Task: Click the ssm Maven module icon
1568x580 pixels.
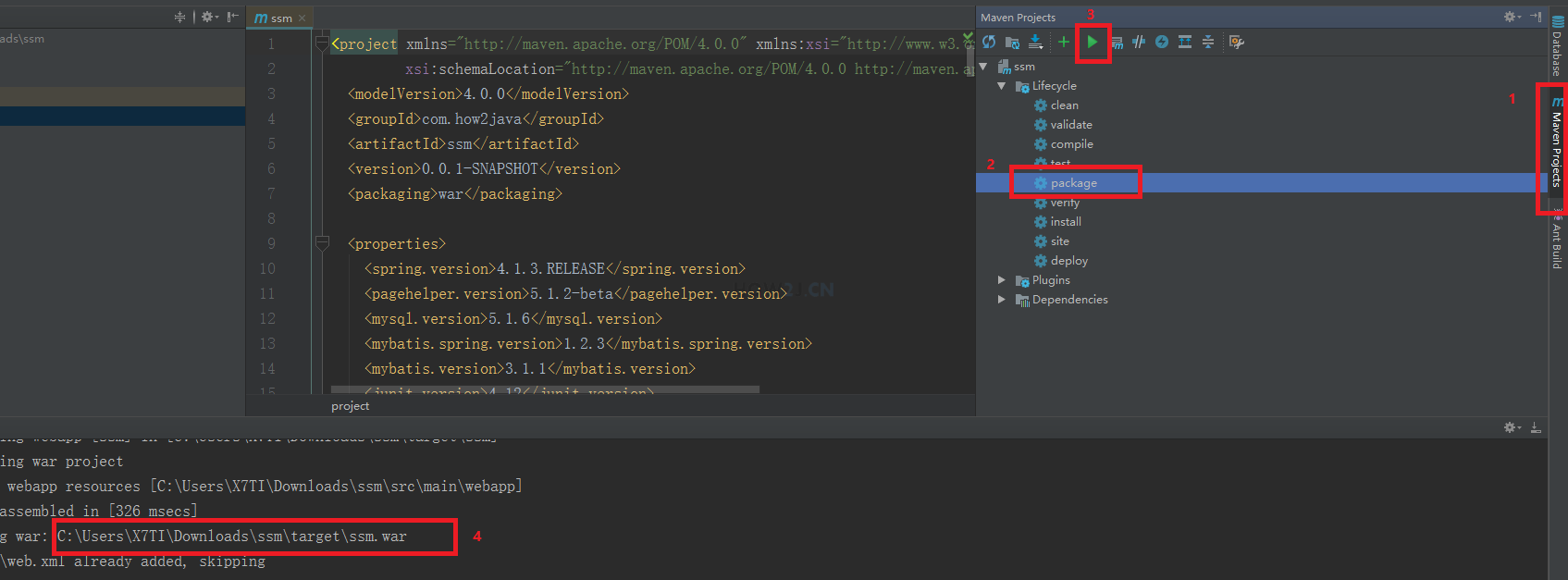Action: (1004, 67)
